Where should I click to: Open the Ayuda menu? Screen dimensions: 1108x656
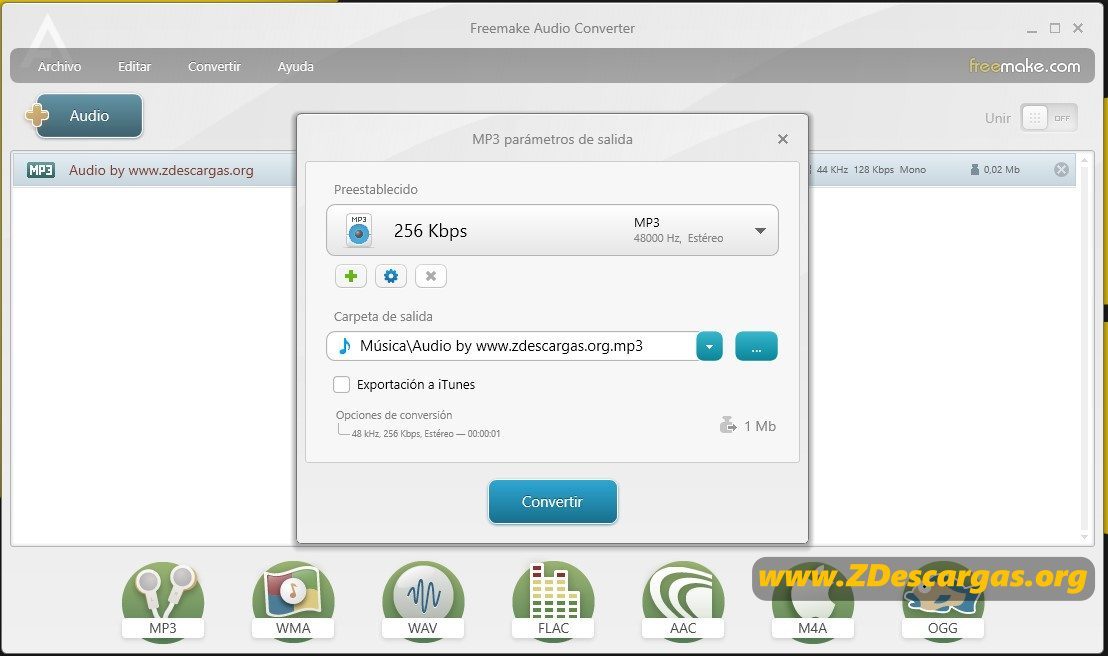(x=295, y=66)
